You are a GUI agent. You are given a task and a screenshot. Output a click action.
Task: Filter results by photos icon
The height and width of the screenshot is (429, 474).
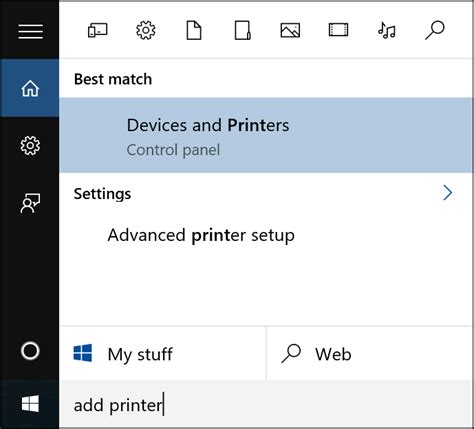click(290, 30)
